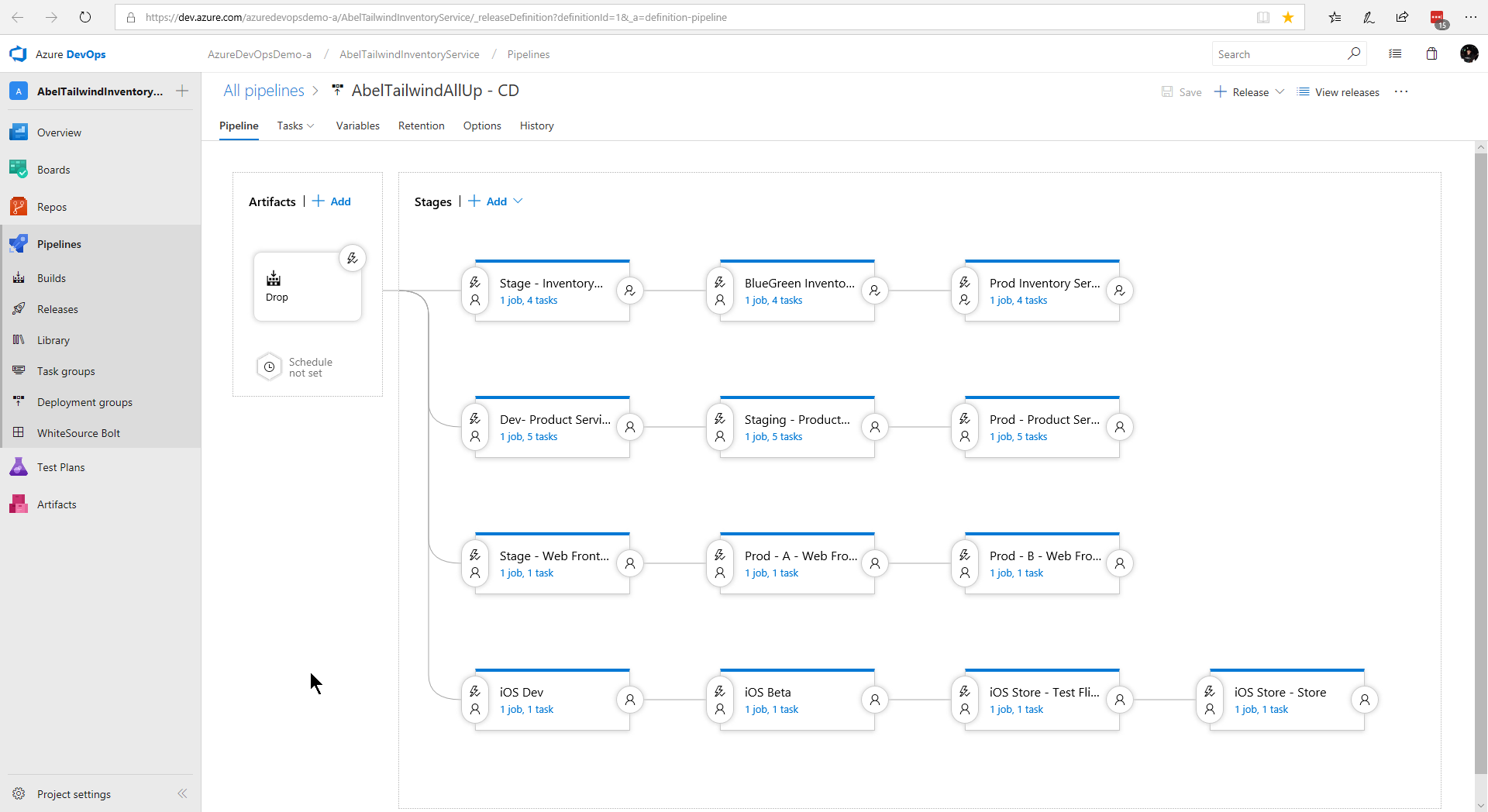
Task: Open pre-deployment conditions for BlueGreen Inventory stage
Action: pyautogui.click(x=720, y=291)
